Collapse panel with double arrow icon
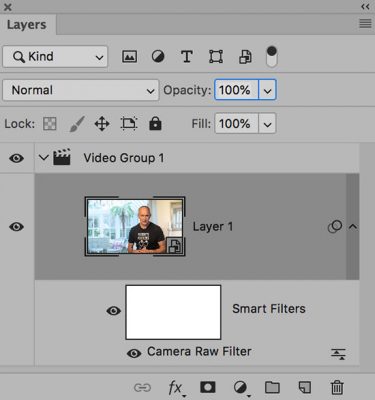This screenshot has height=400, width=375. tap(365, 6)
